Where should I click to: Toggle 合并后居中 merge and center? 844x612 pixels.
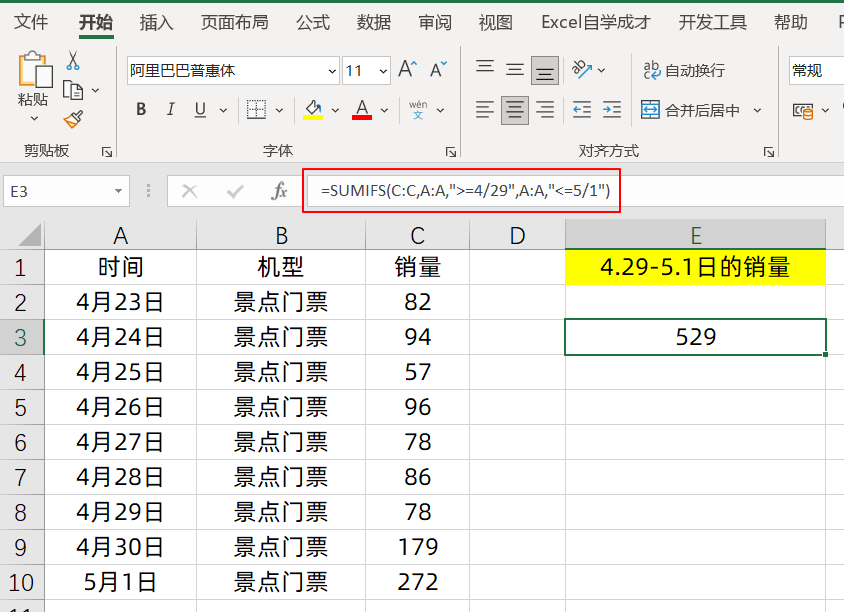[691, 110]
